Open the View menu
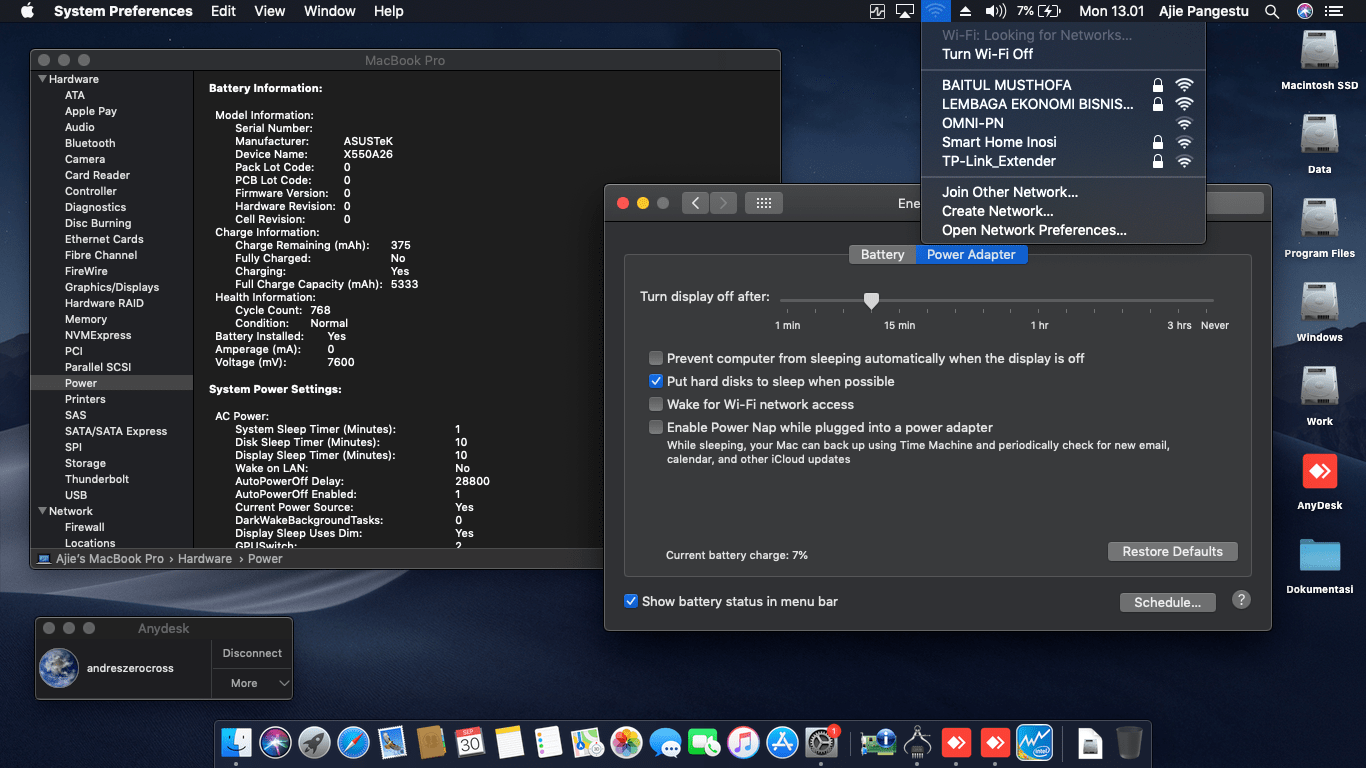Viewport: 1366px width, 768px height. [x=270, y=11]
